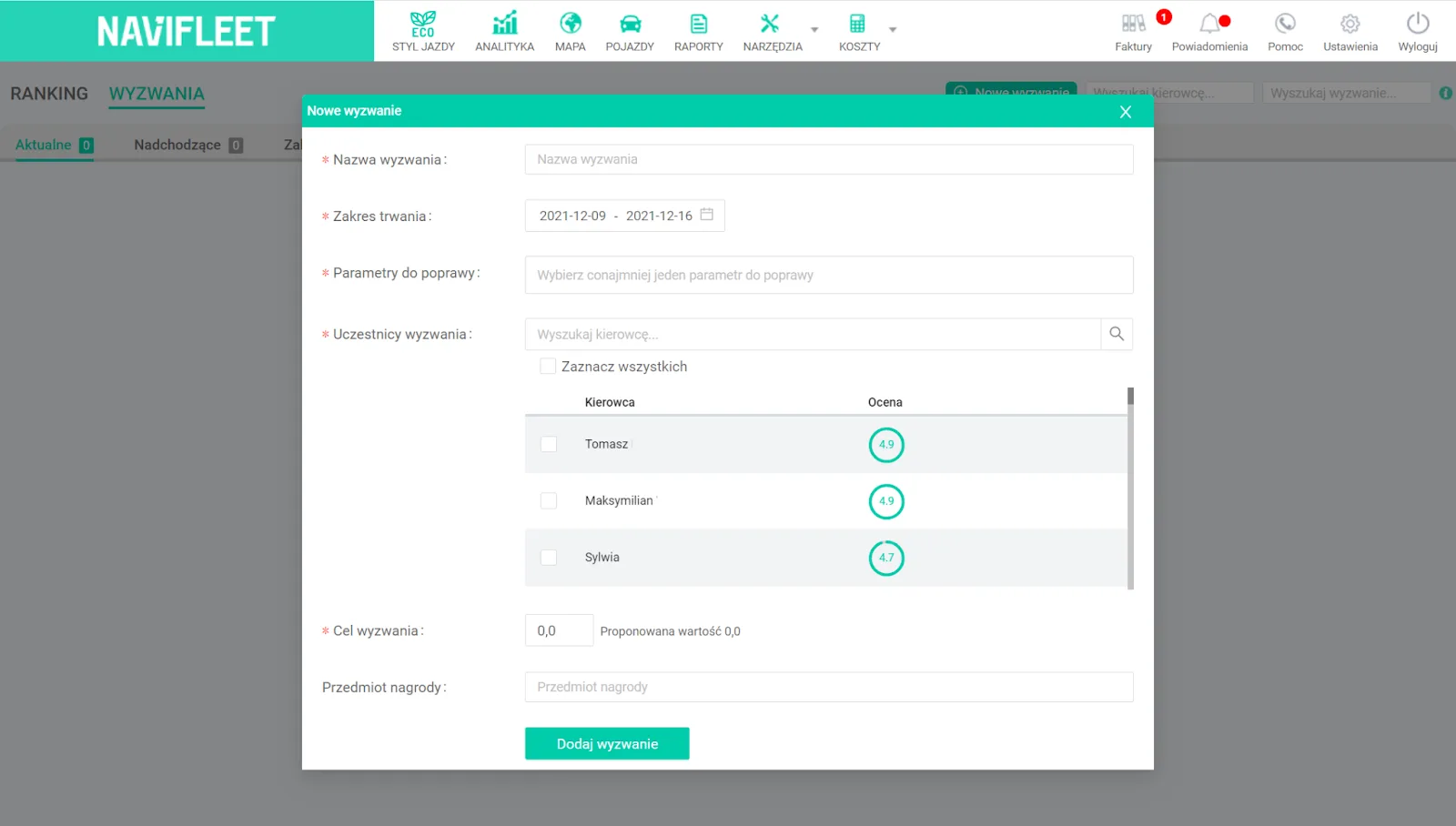Click the end date 2021-12-16
The height and width of the screenshot is (826, 1456).
(x=659, y=216)
